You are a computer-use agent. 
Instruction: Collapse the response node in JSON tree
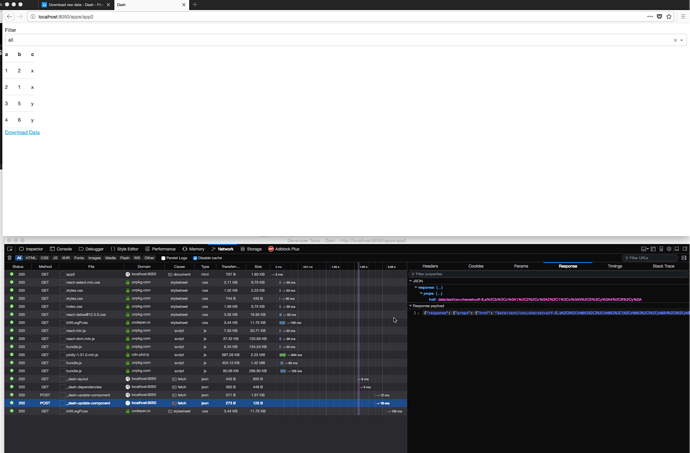tap(415, 287)
